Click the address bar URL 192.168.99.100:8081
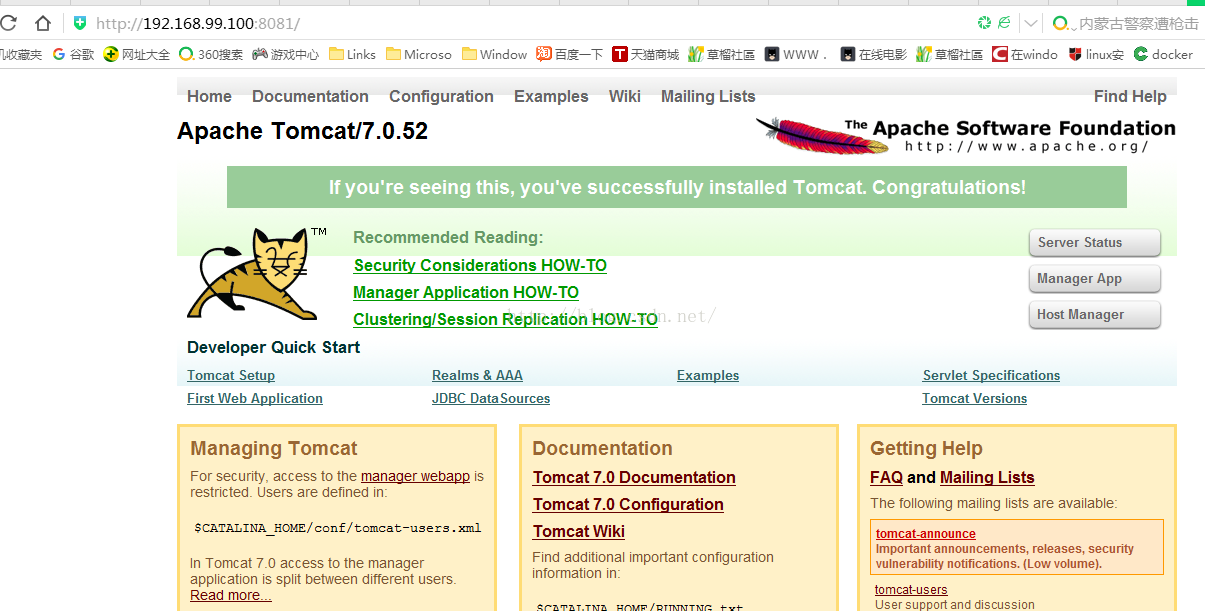Viewport: 1205px width, 611px height. 197,22
